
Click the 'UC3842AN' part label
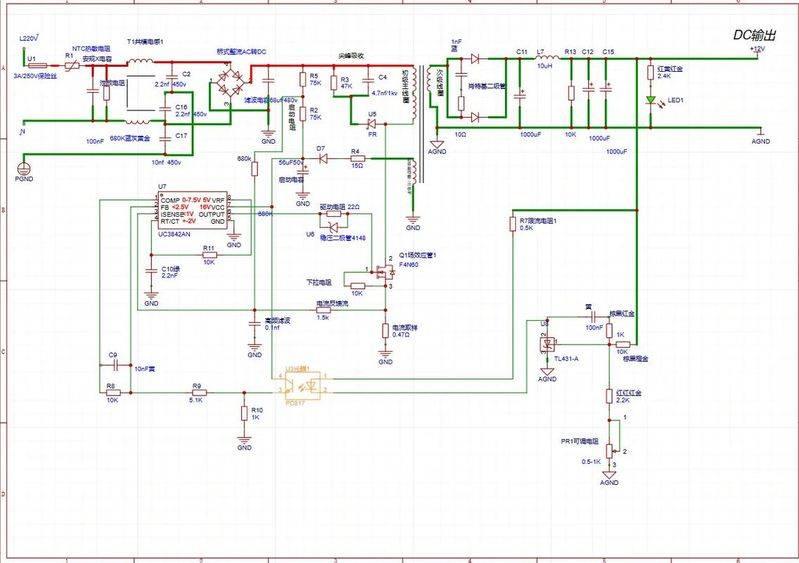pos(174,234)
